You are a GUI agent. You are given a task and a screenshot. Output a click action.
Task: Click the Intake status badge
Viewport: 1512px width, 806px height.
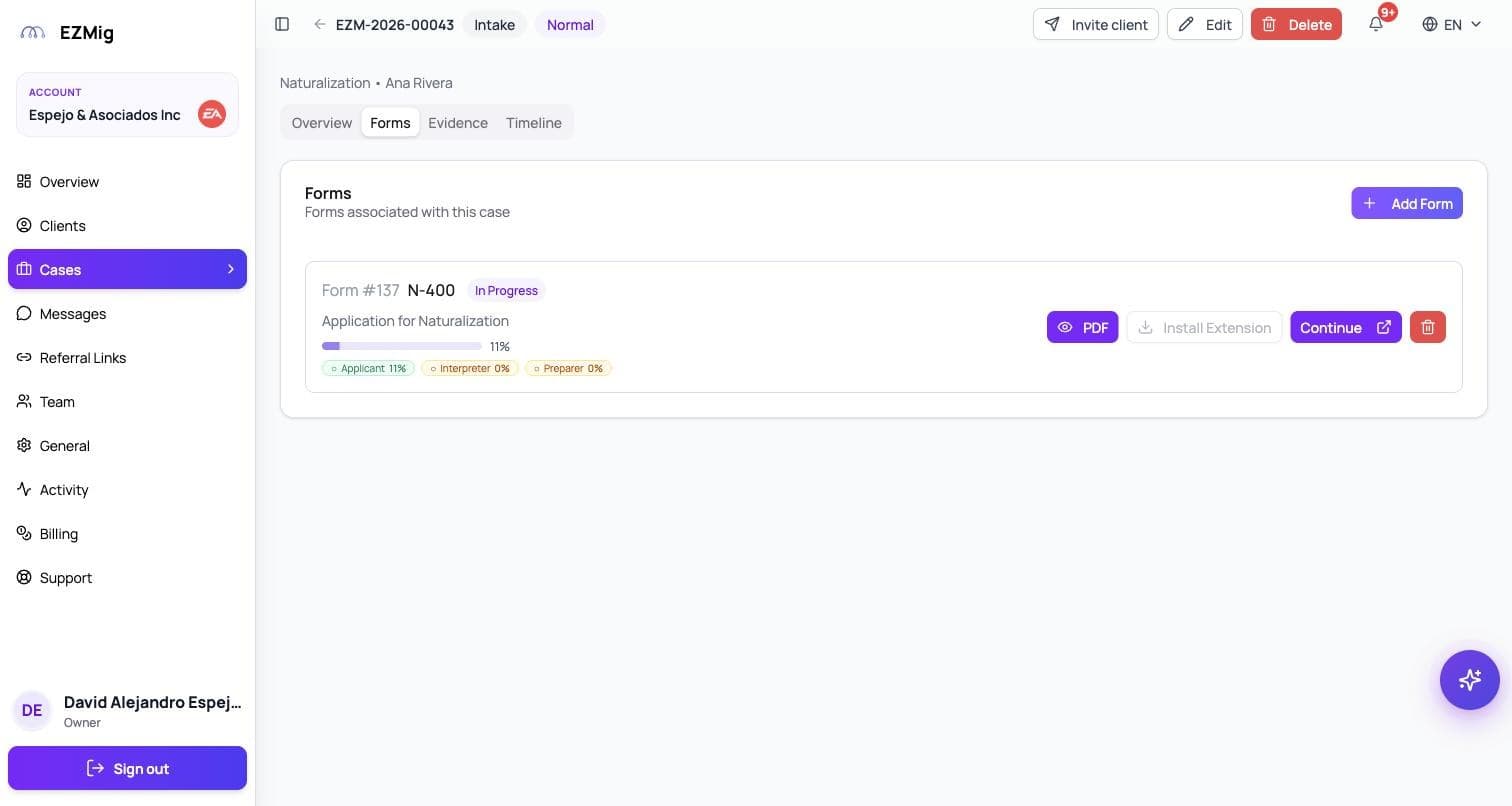[495, 24]
